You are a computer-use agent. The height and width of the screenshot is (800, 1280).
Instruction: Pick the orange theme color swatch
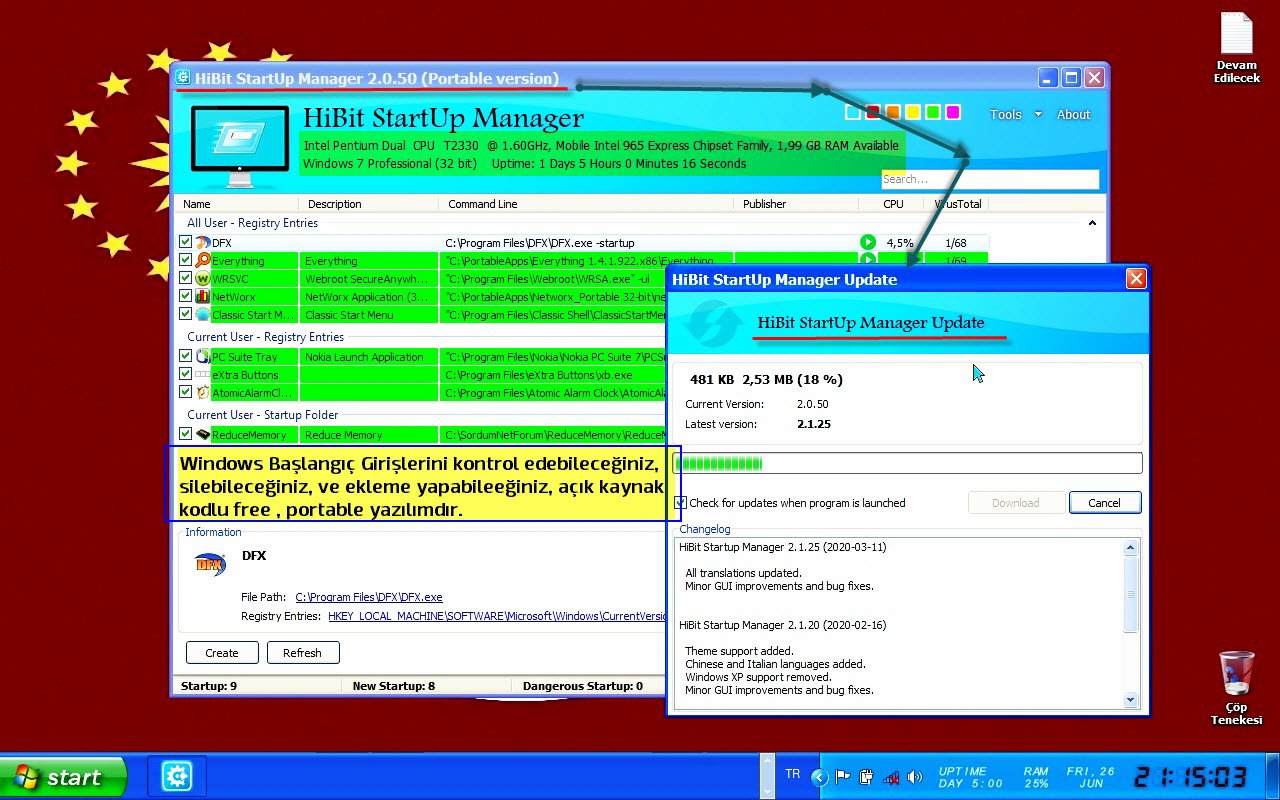(893, 113)
